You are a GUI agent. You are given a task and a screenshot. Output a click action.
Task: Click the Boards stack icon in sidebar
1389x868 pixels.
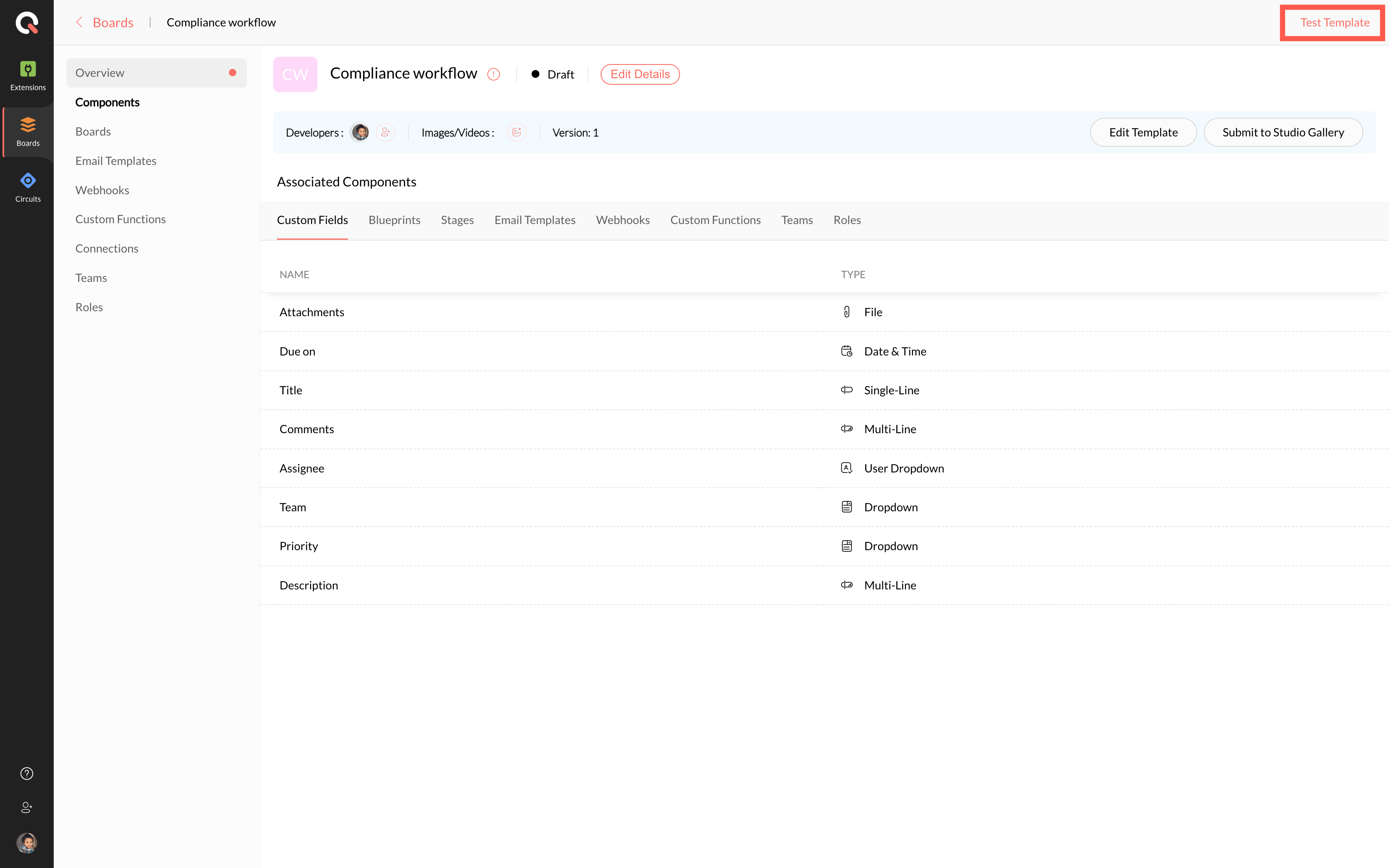click(x=28, y=125)
